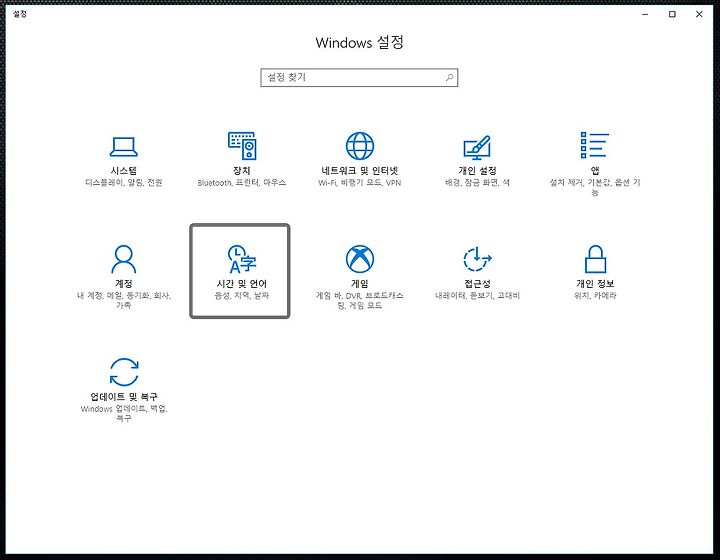The width and height of the screenshot is (720, 560).
Task: Click the 위치, 카메라 description
Action: click(595, 296)
